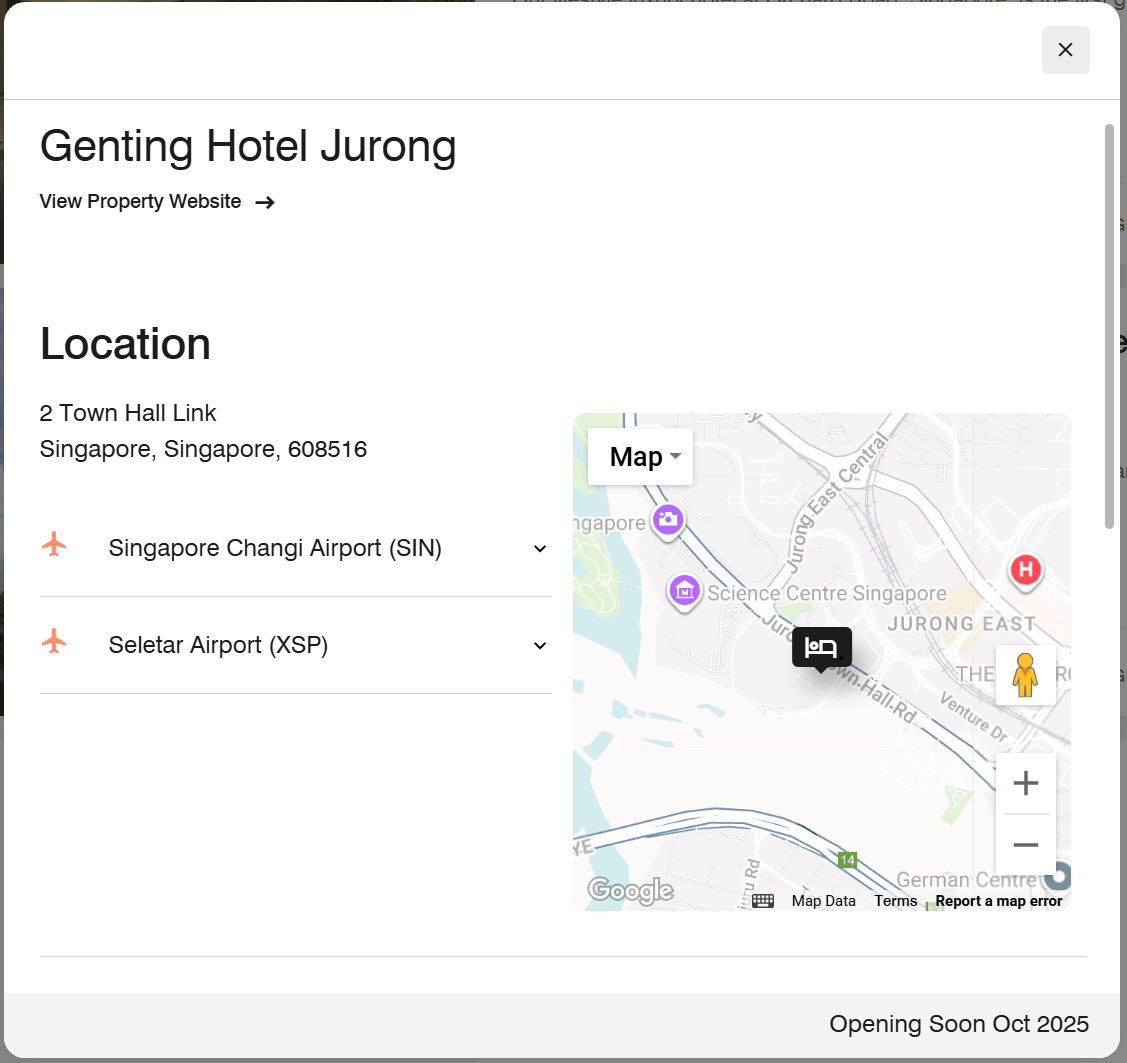Click the Map Data button
Viewport: 1127px width, 1063px height.
point(823,901)
